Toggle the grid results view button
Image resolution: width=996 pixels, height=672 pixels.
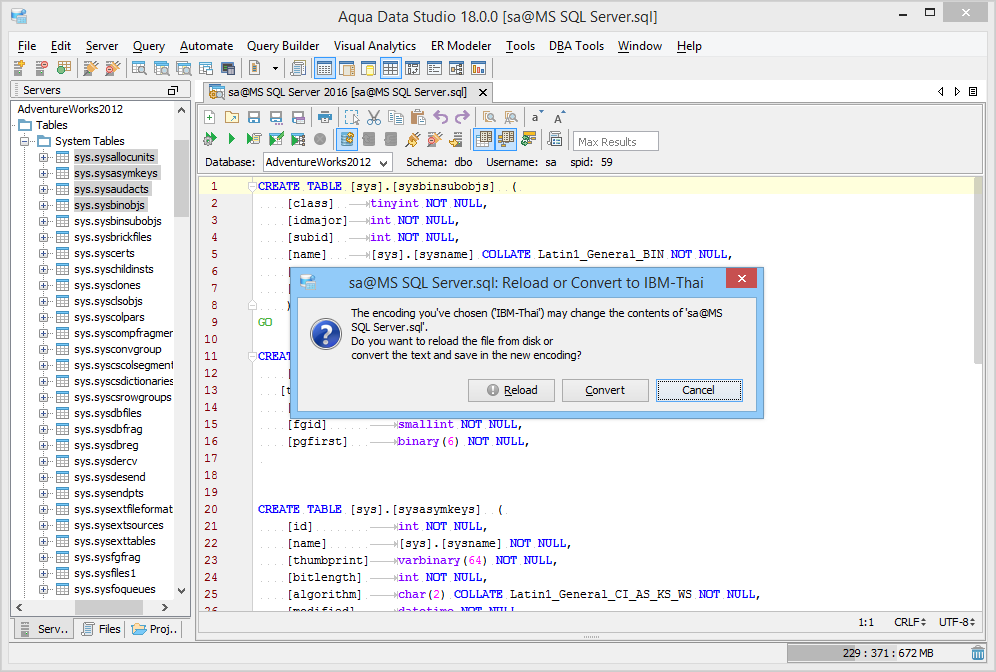pos(484,139)
